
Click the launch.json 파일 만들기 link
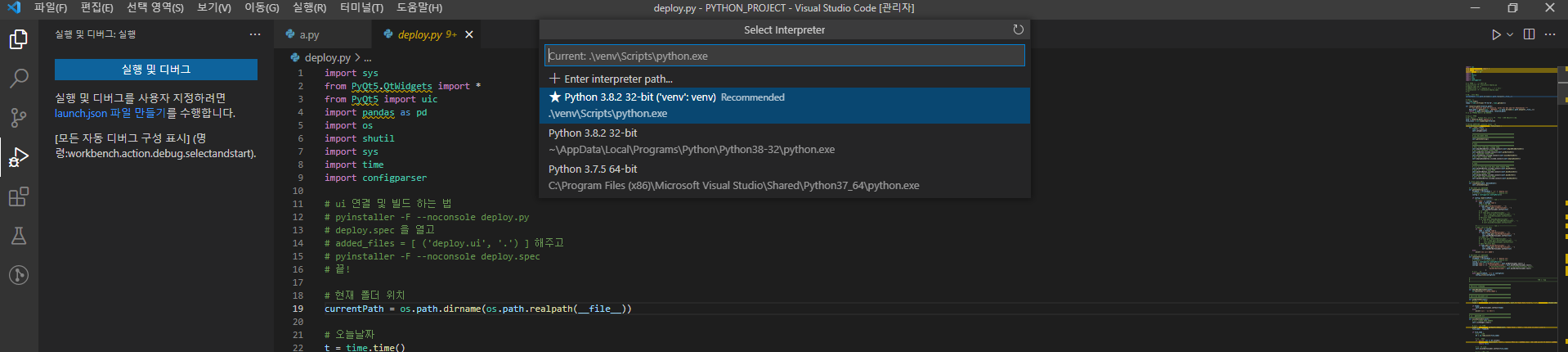(x=110, y=113)
